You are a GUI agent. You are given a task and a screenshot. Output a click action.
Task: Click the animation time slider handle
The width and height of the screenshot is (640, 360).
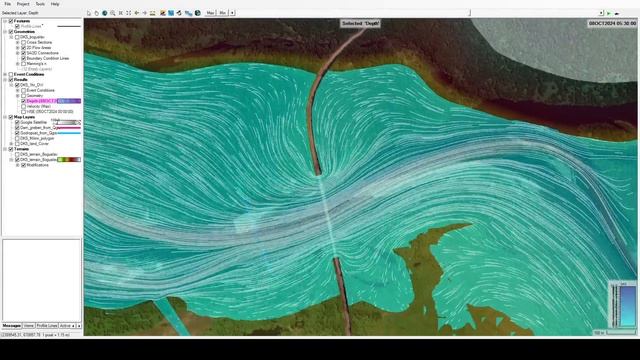point(469,13)
